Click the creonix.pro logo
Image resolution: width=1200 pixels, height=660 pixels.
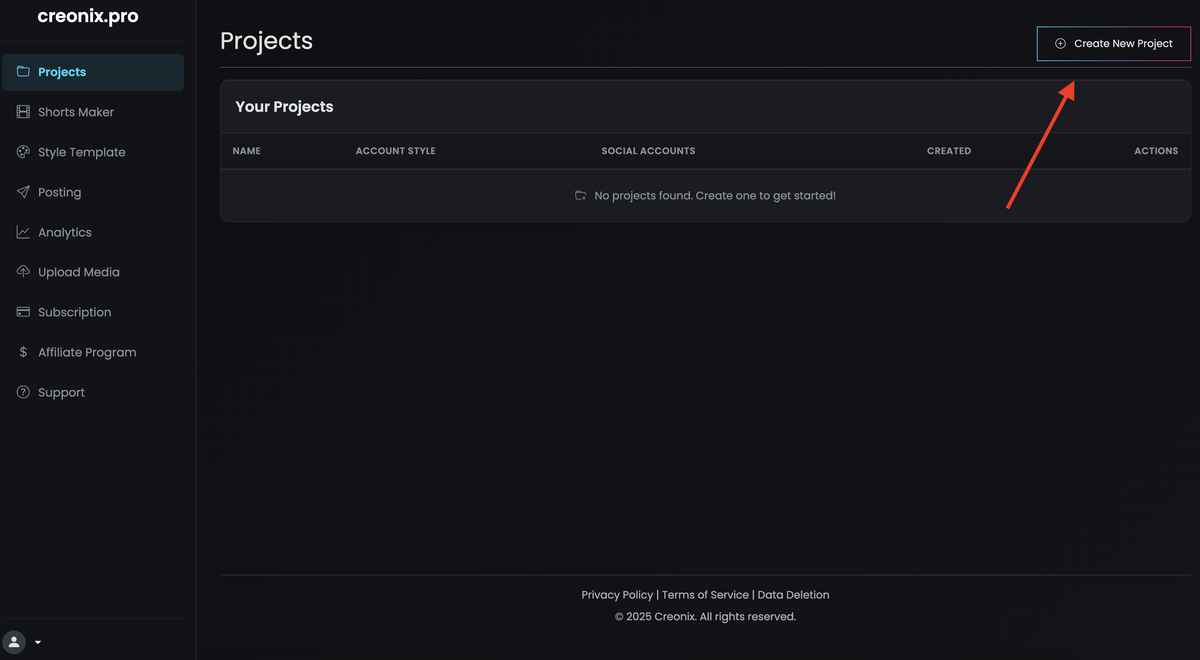coord(88,17)
